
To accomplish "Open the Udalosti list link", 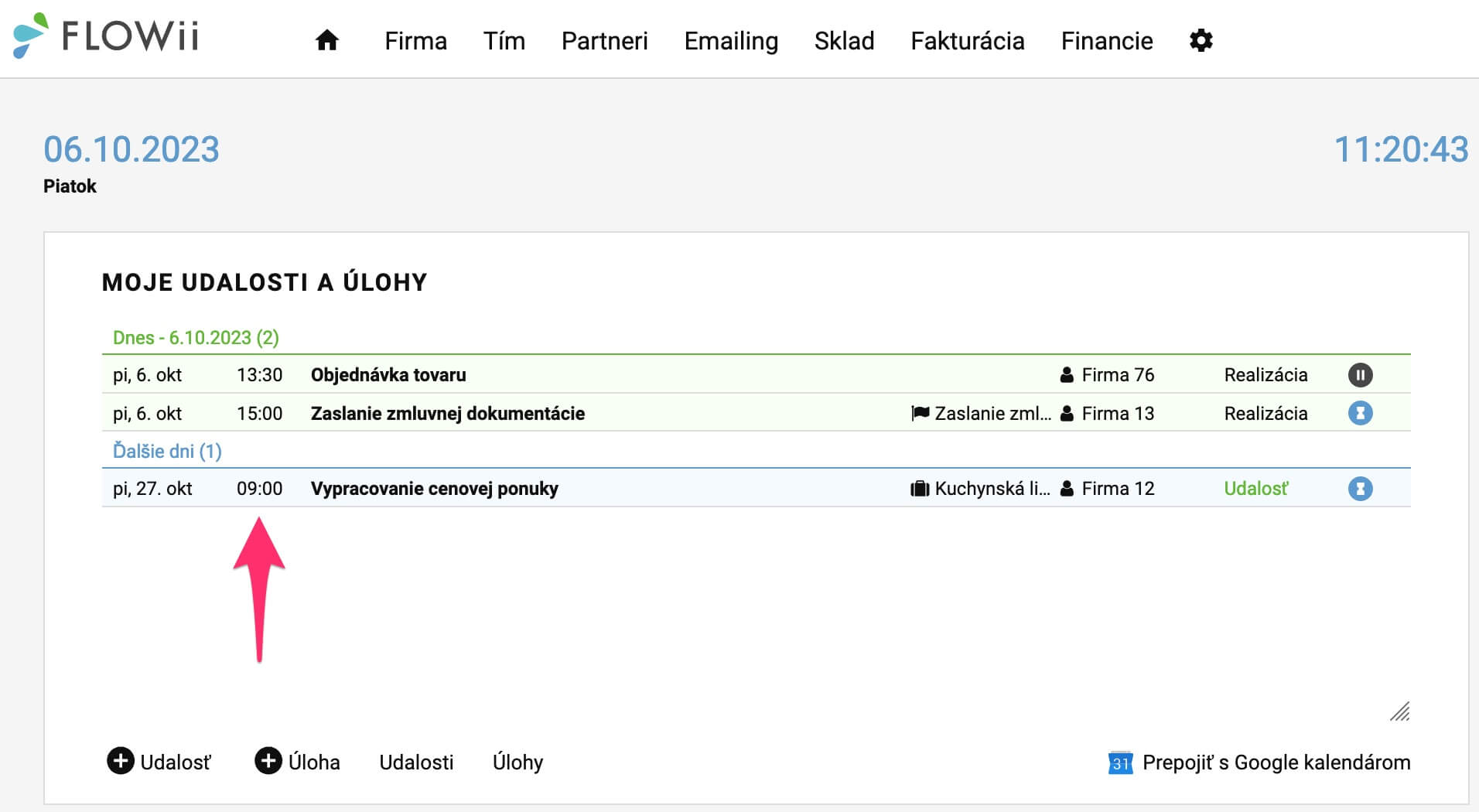I will 416,763.
